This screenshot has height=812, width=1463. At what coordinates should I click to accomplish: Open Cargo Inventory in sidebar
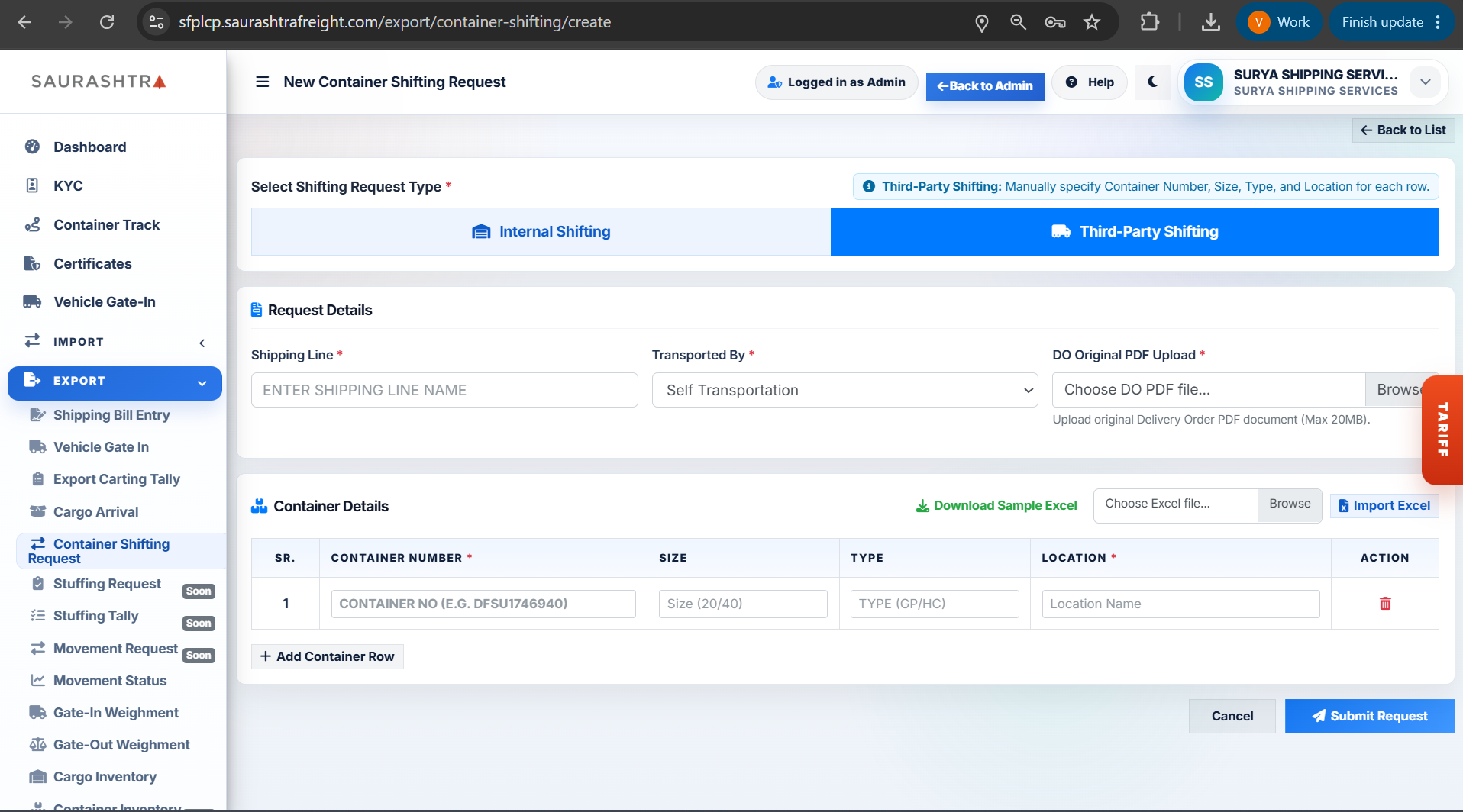tap(105, 776)
